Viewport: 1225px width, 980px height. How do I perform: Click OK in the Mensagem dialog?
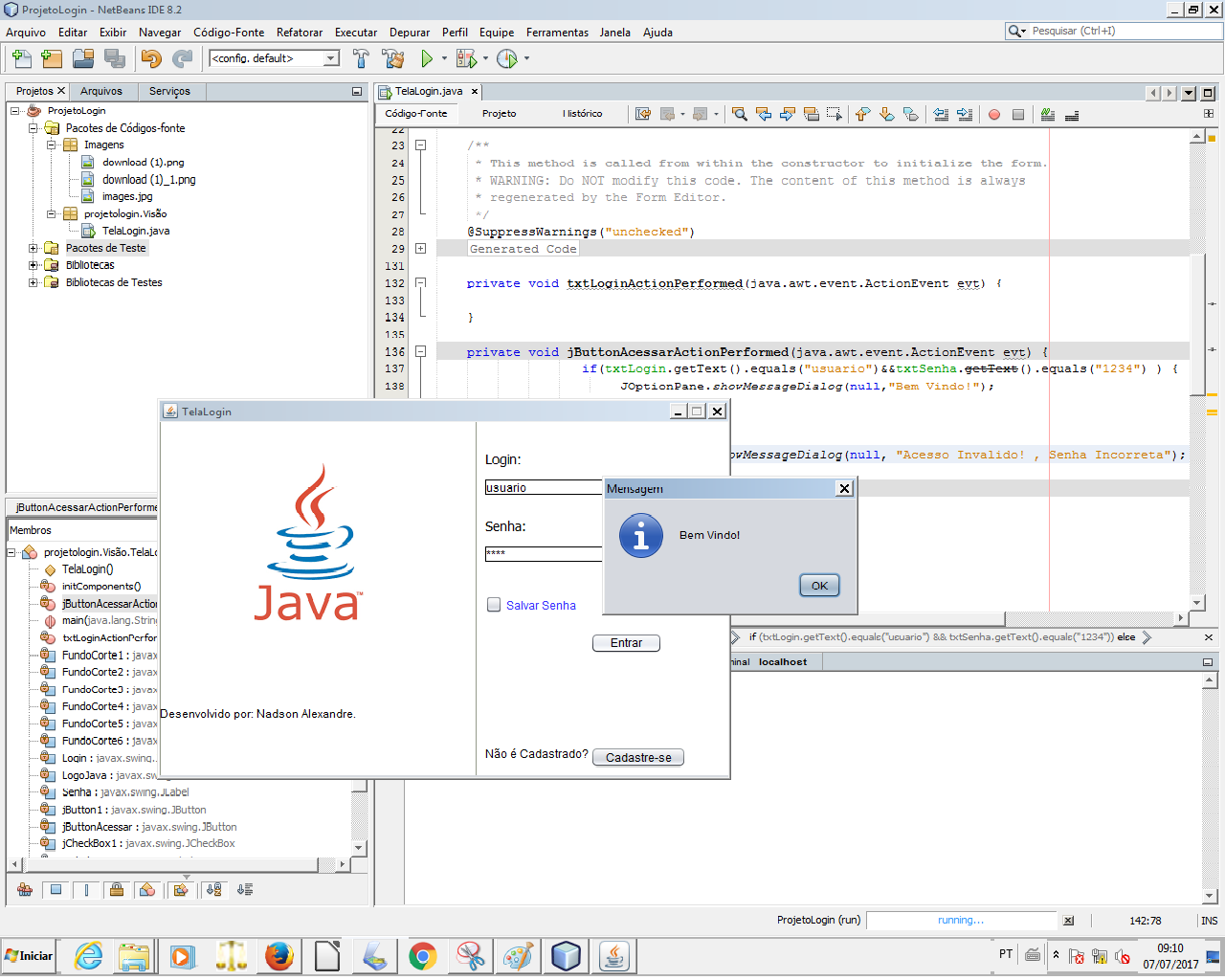click(x=819, y=586)
